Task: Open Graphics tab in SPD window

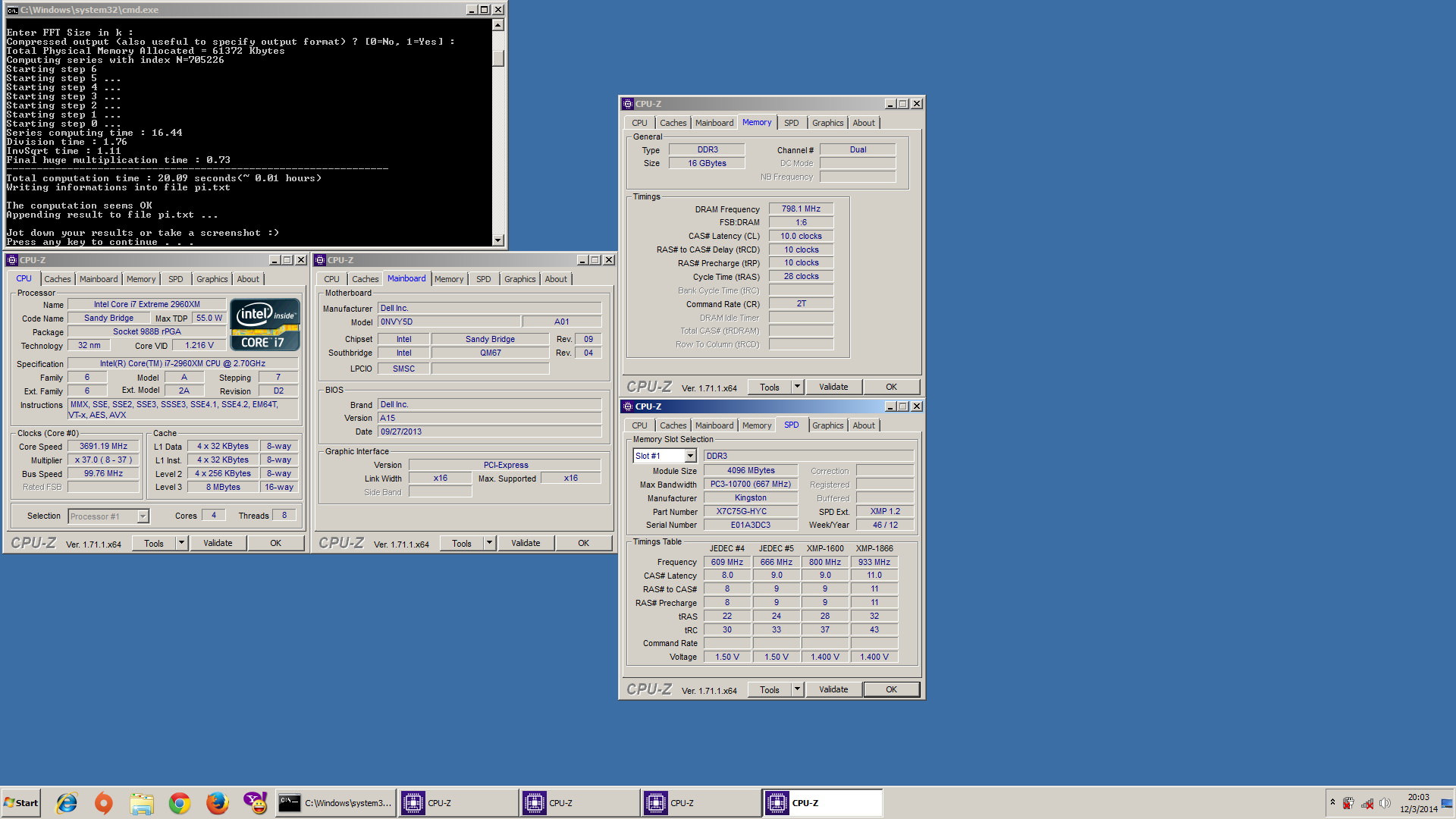Action: coord(828,425)
